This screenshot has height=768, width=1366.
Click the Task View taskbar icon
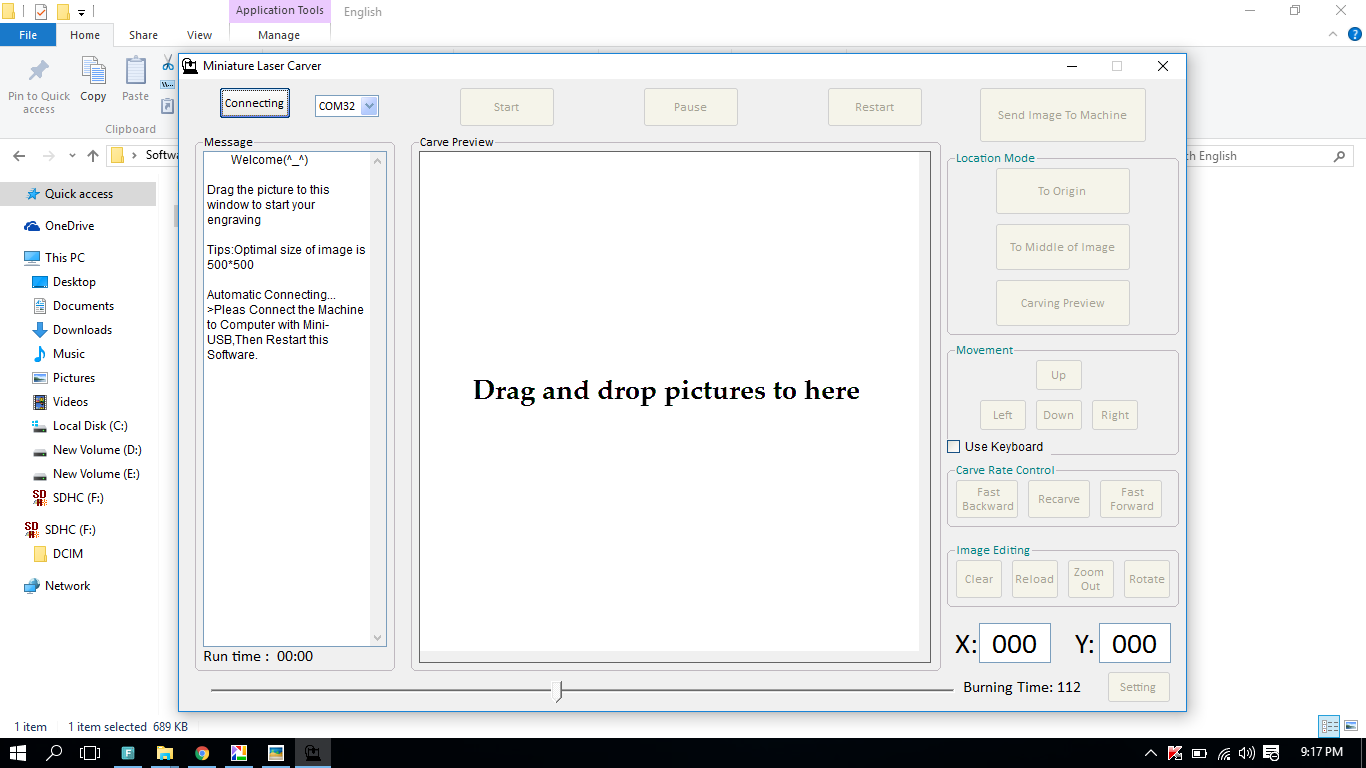pos(90,753)
